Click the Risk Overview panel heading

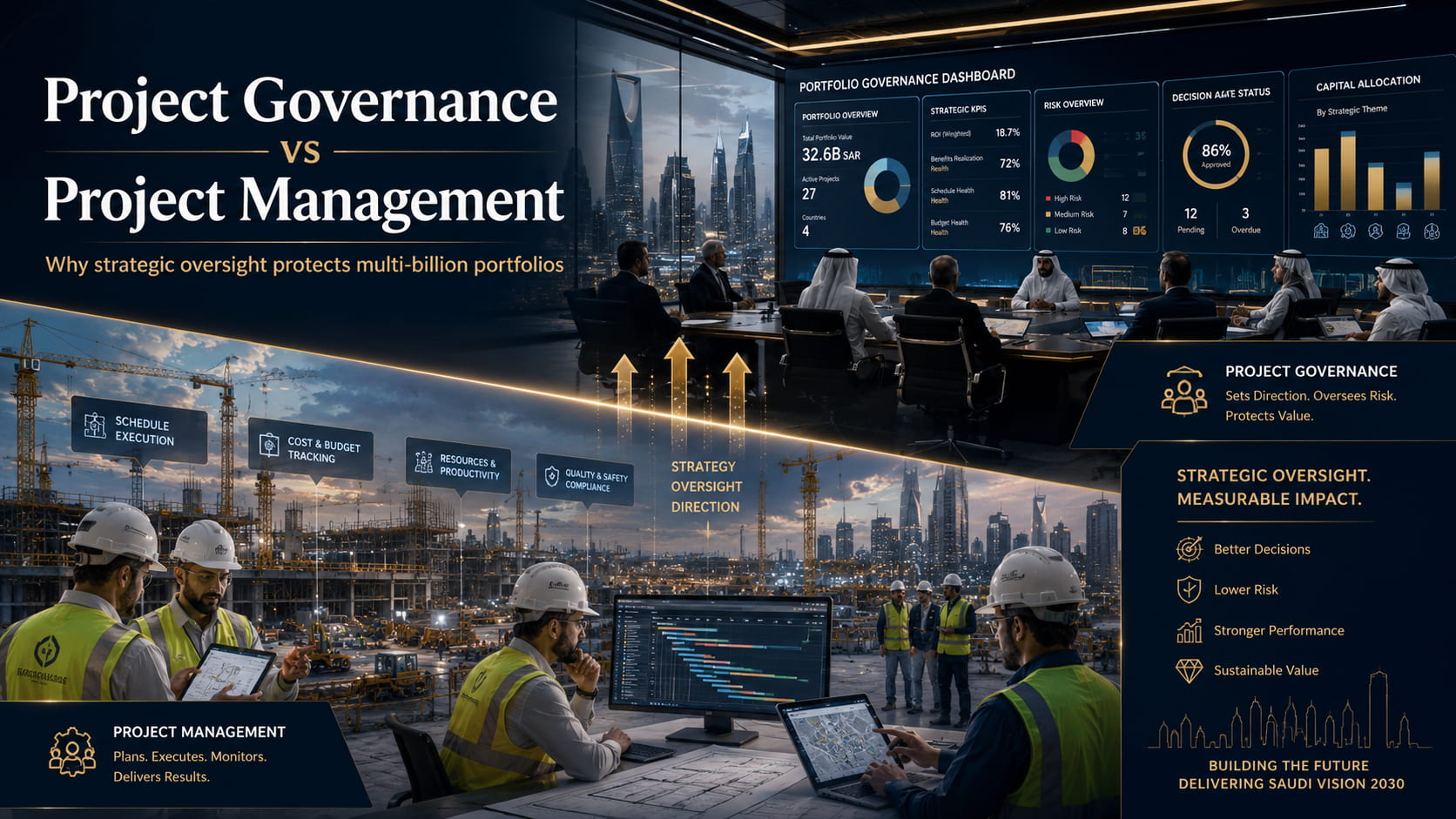coord(1074,104)
